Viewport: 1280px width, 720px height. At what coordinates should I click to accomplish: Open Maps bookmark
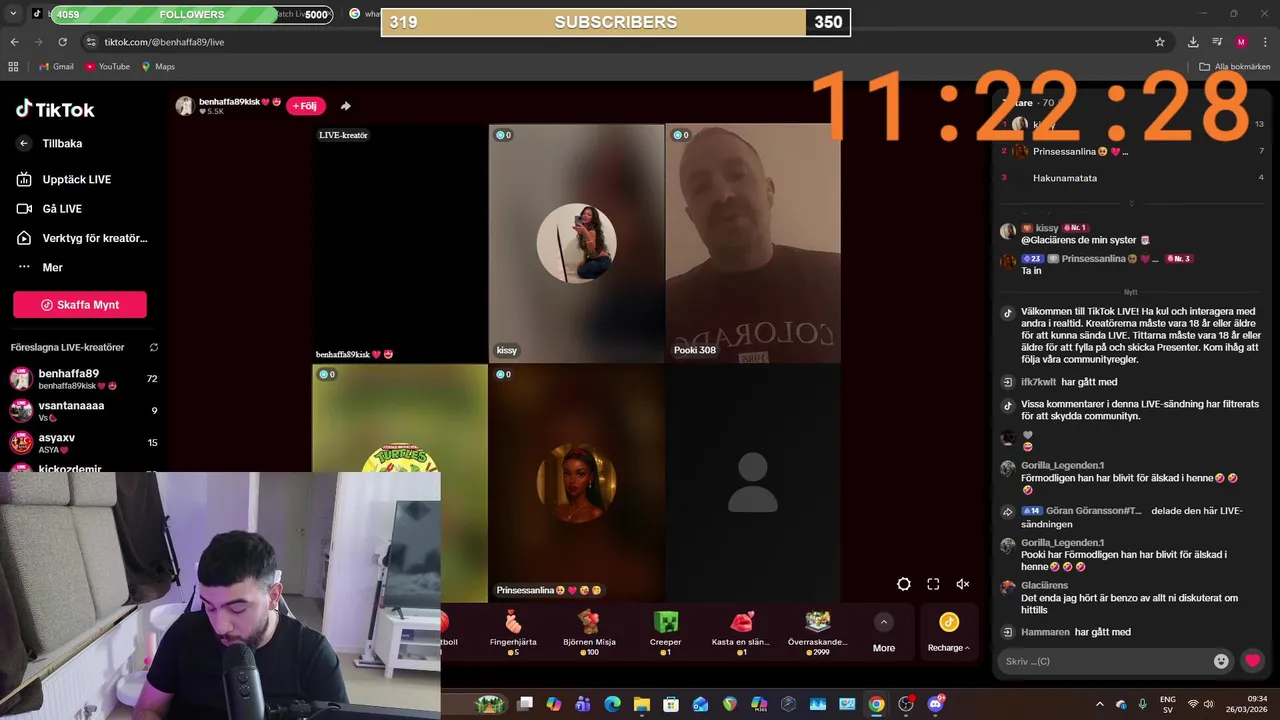(158, 67)
